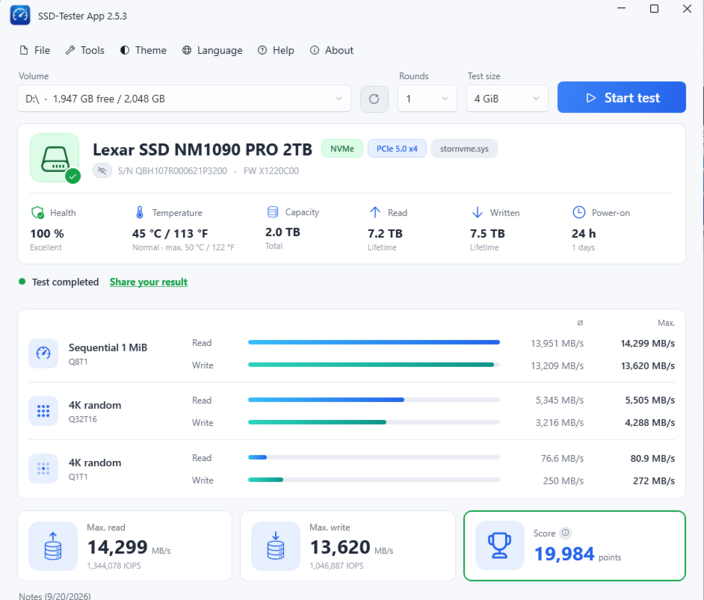Open the File menu

(x=35, y=50)
